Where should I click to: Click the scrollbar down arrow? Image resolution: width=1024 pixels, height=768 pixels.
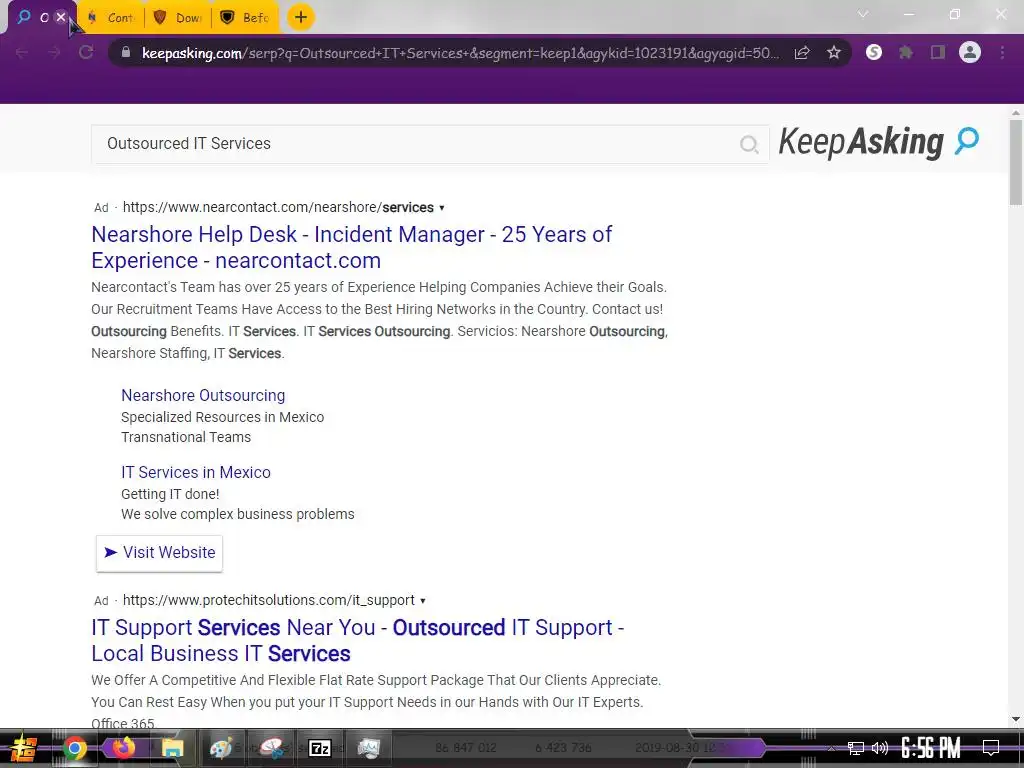coord(1016,719)
